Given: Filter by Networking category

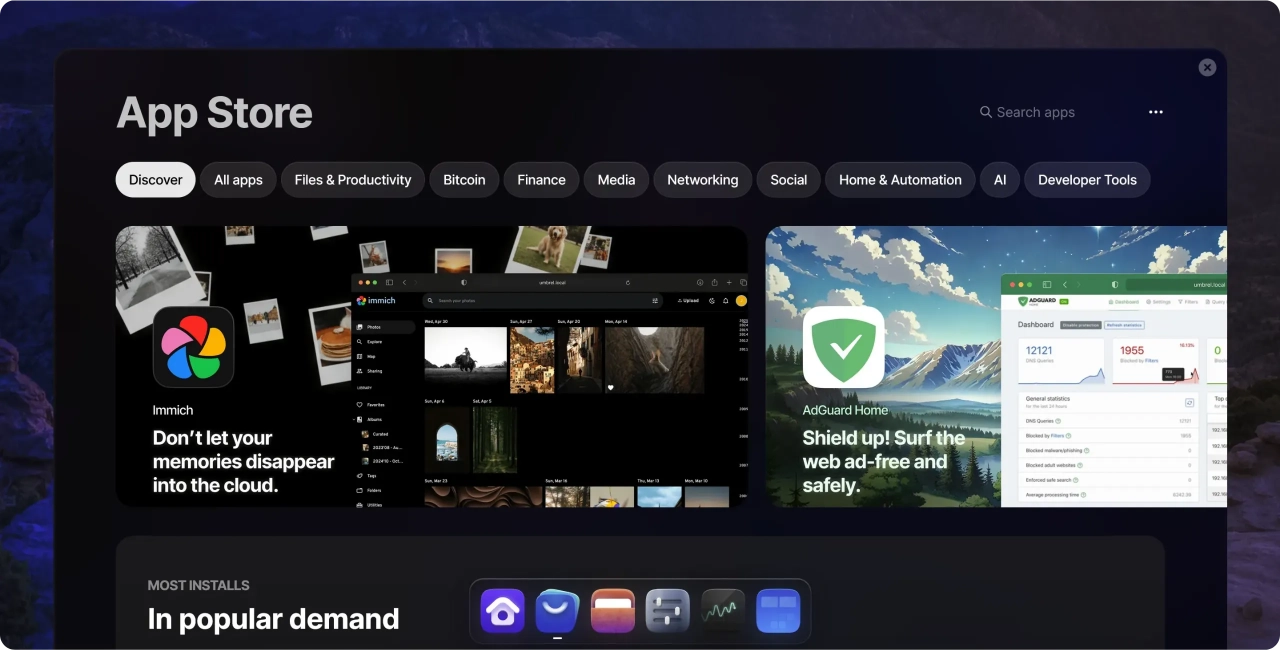Looking at the screenshot, I should [x=702, y=180].
